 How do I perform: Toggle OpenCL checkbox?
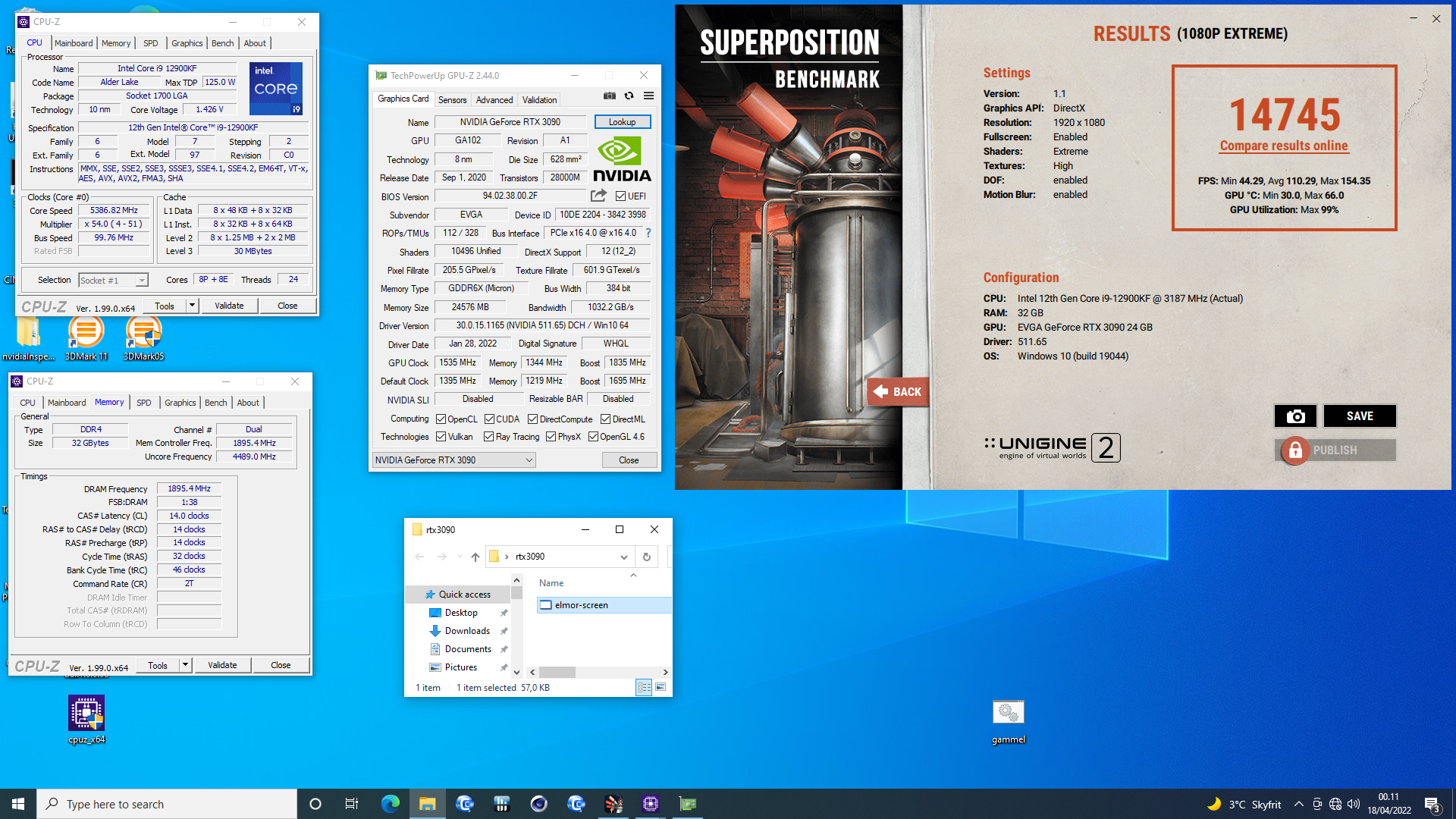pos(441,419)
